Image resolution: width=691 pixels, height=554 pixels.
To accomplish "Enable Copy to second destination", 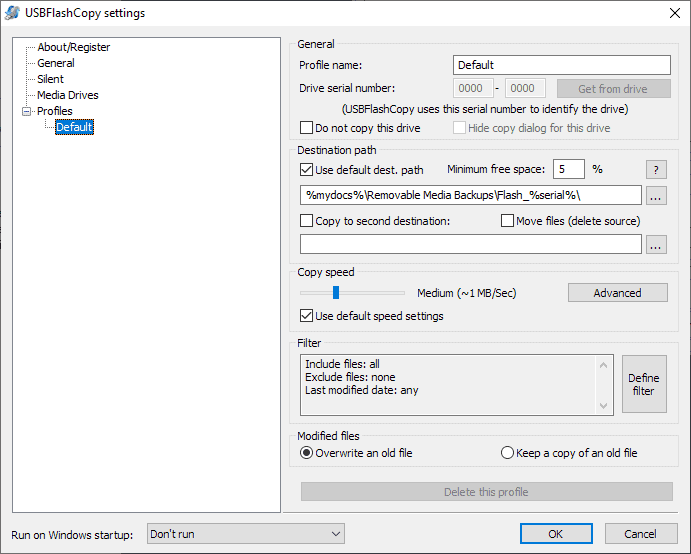I will pyautogui.click(x=306, y=220).
